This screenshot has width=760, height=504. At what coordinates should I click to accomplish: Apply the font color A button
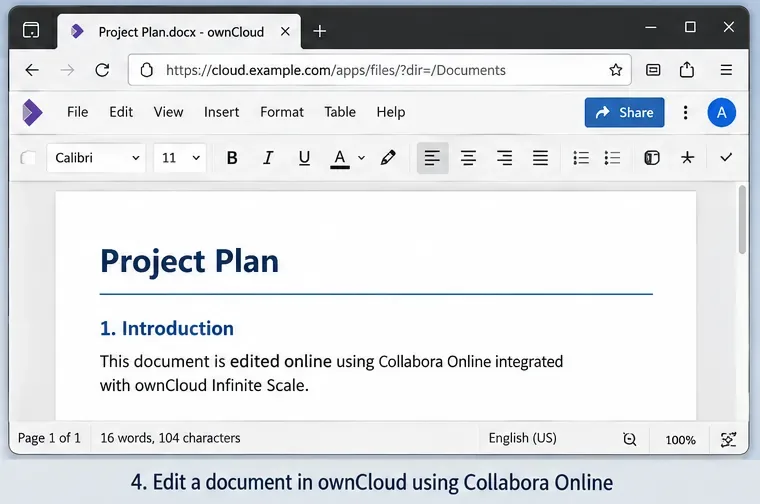click(x=340, y=158)
